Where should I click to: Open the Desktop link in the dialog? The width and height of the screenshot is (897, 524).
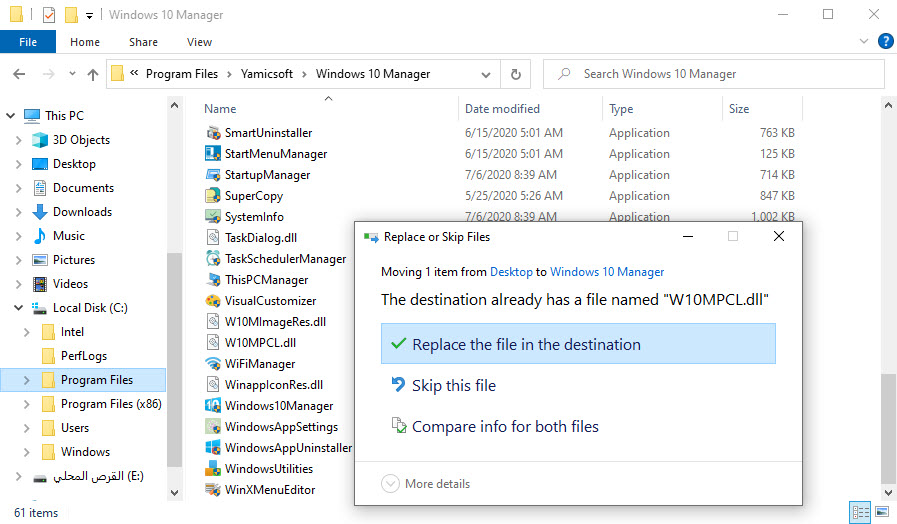pyautogui.click(x=511, y=272)
